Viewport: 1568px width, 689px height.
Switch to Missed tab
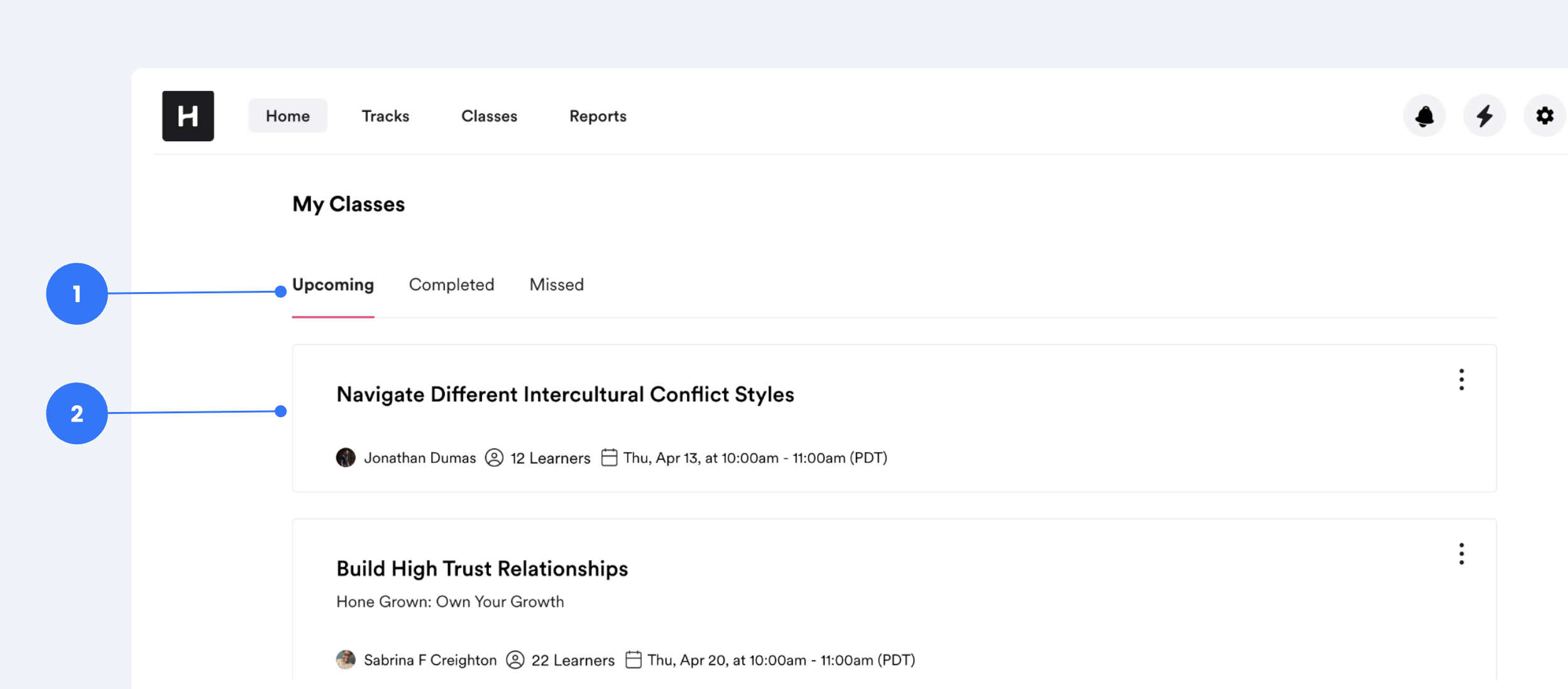[x=556, y=285]
